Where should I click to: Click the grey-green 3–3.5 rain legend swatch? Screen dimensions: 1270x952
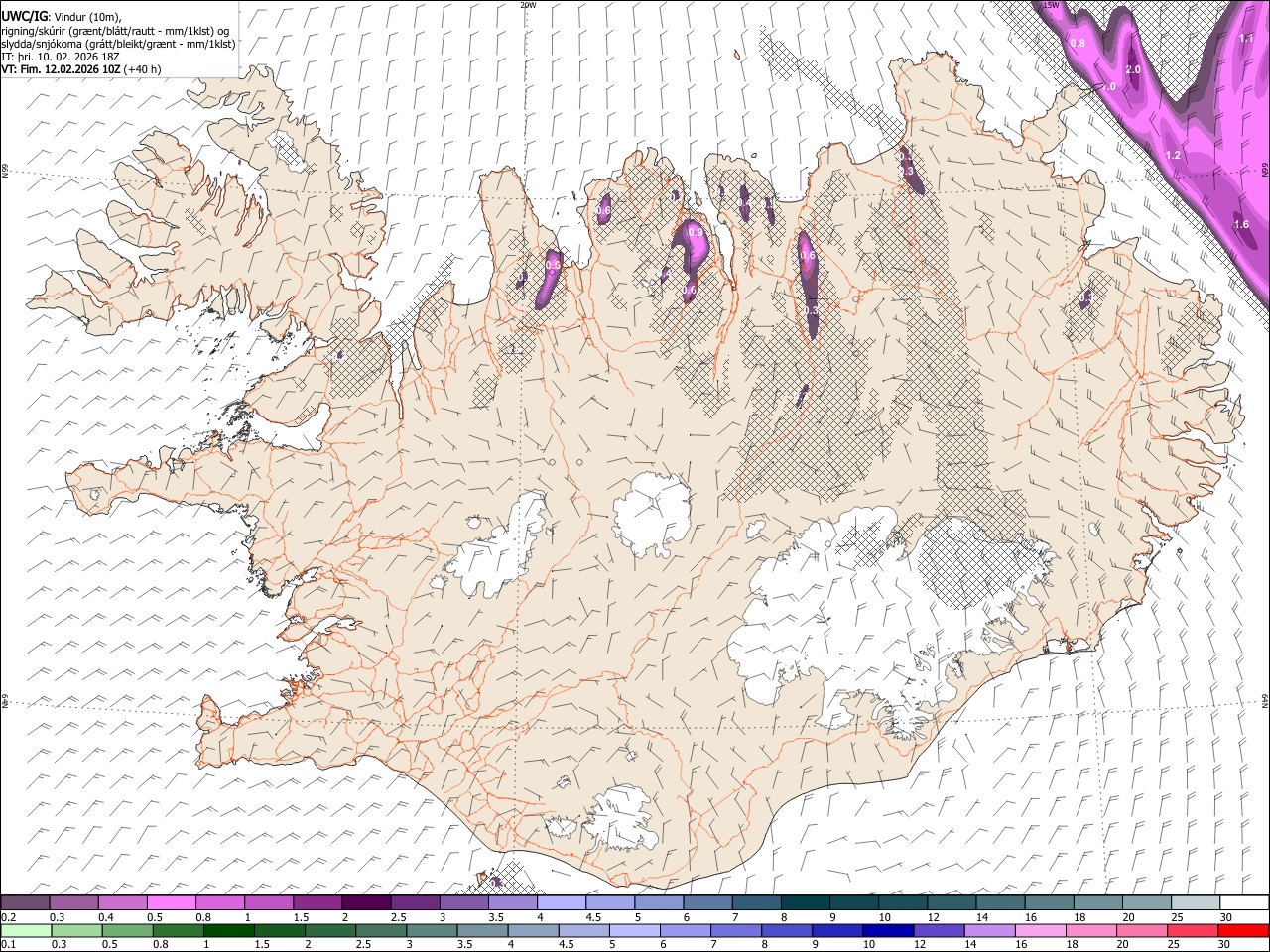tap(431, 930)
